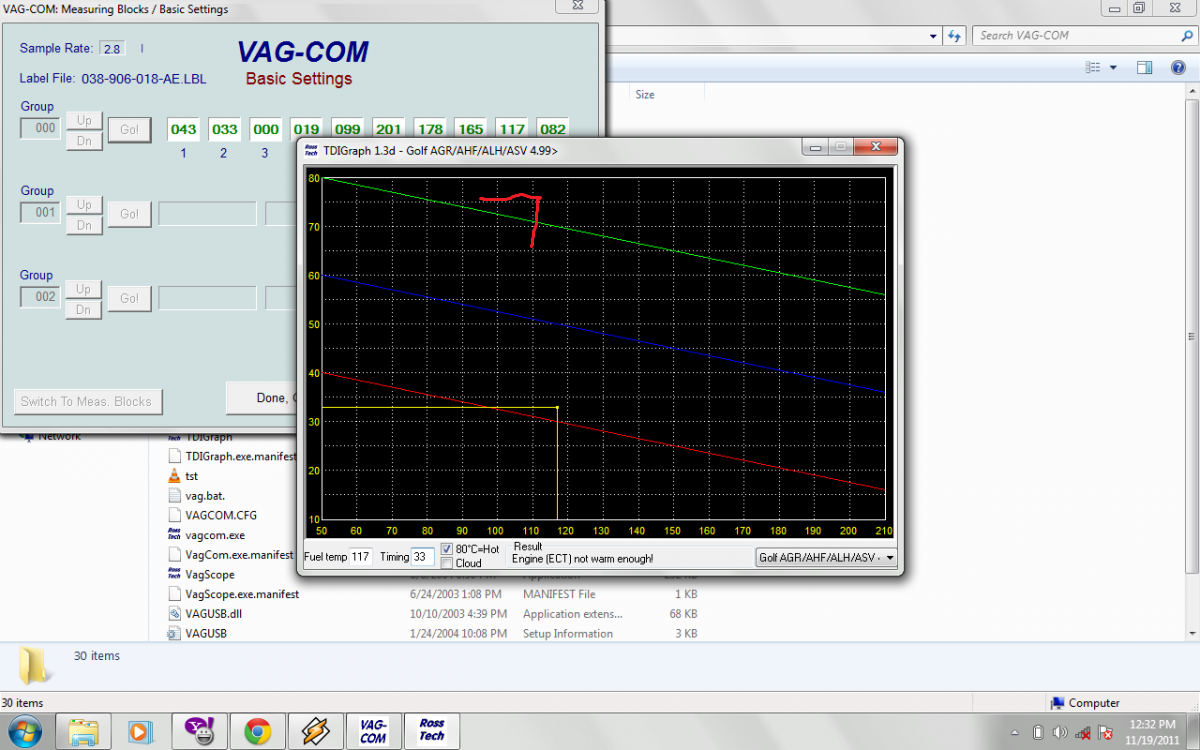This screenshot has width=1200, height=750.
Task: Click the Ross Tech taskbar icon
Action: (x=432, y=730)
